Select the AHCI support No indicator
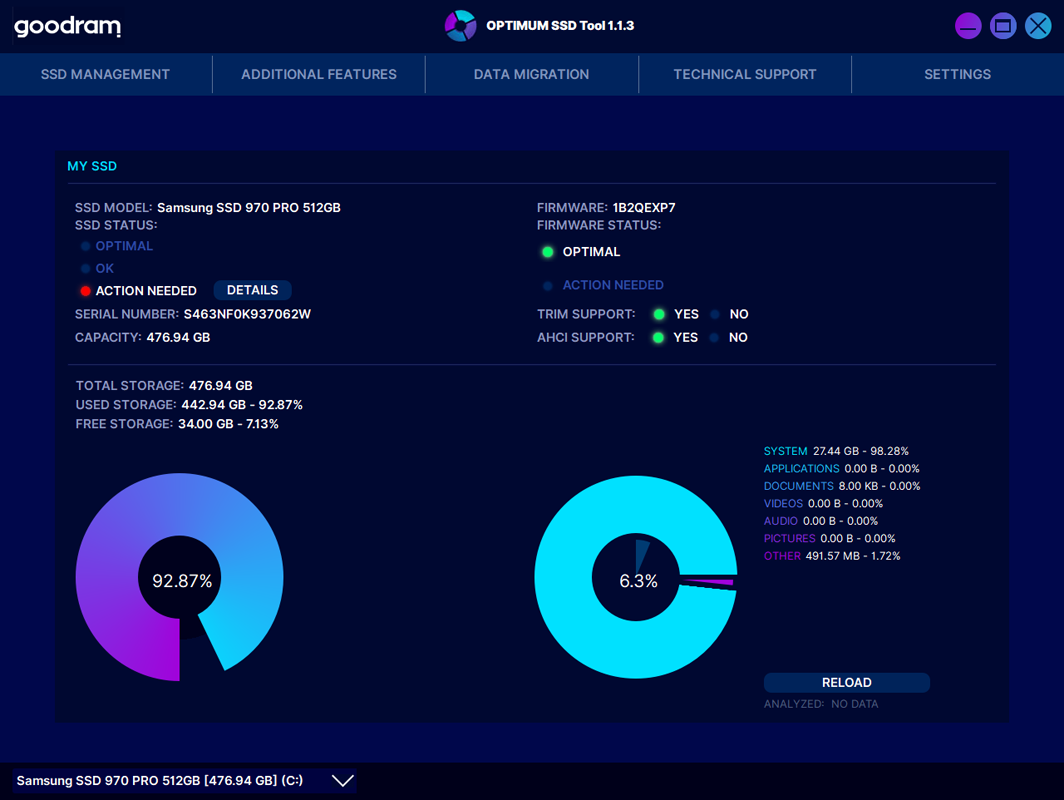This screenshot has height=800, width=1064. pyautogui.click(x=715, y=338)
